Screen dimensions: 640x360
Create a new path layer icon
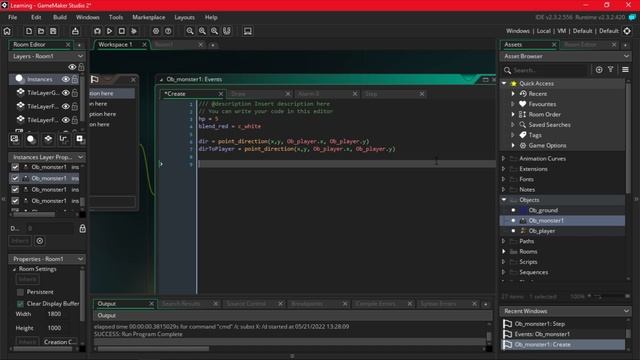click(x=63, y=139)
